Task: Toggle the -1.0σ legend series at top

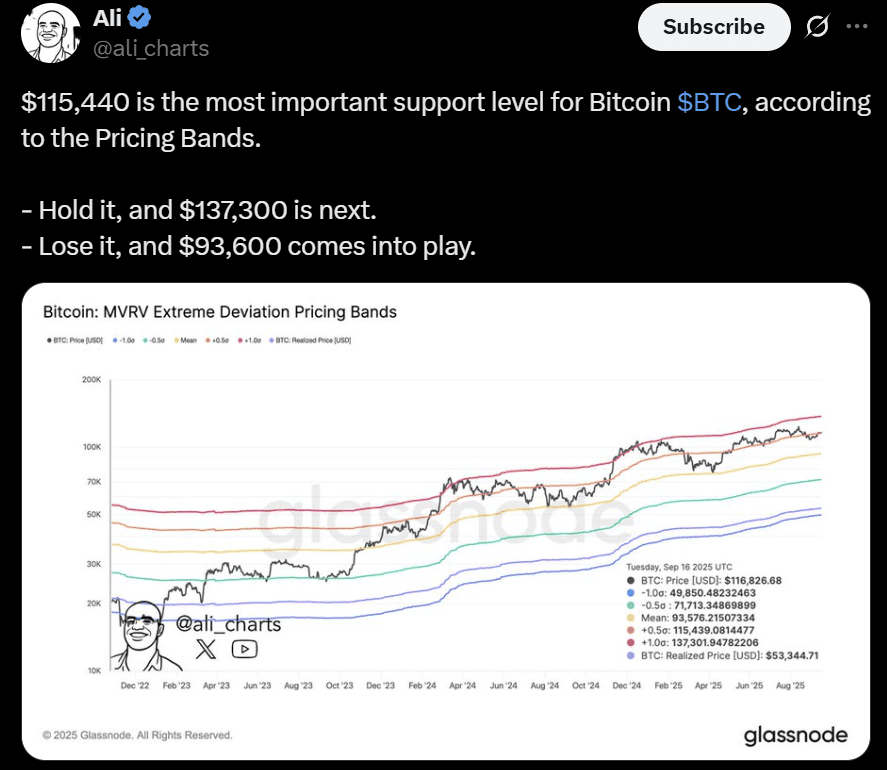Action: point(127,340)
